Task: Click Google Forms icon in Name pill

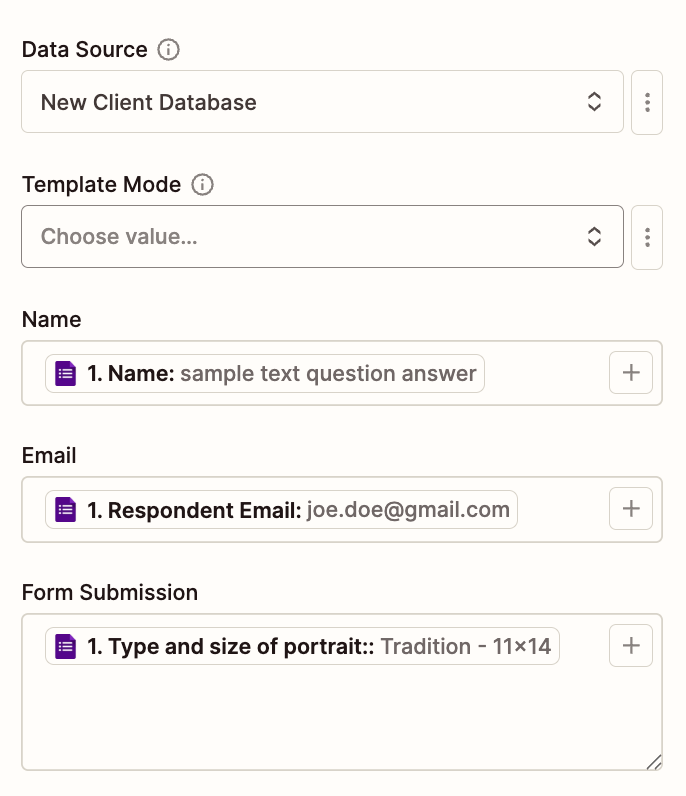Action: point(66,374)
